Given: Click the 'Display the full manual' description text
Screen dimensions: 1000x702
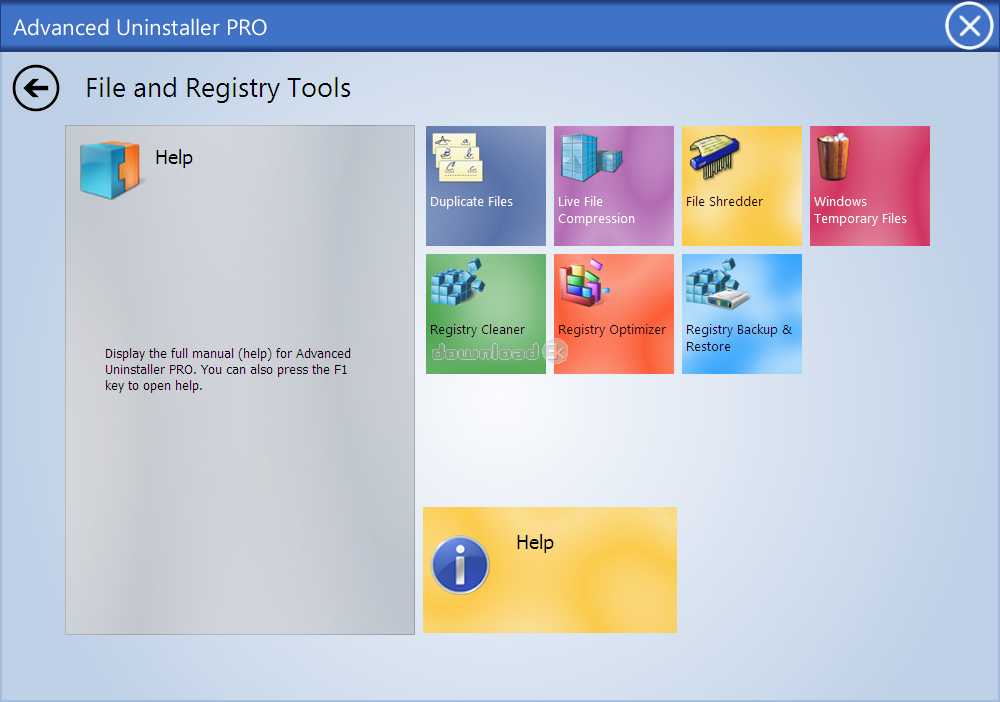Looking at the screenshot, I should click(228, 369).
